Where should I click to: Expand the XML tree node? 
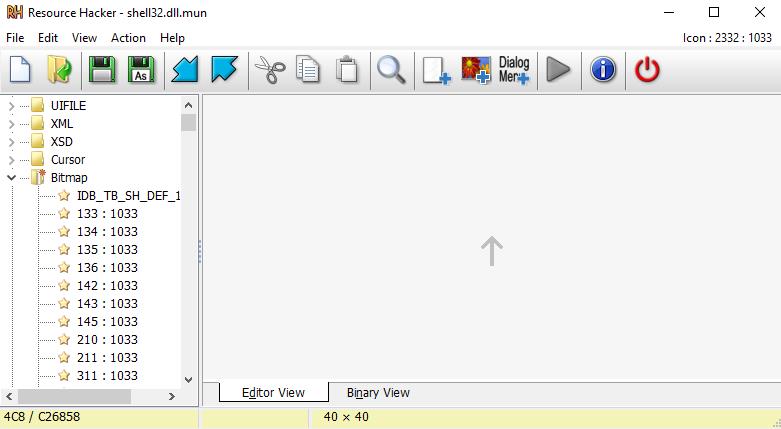(11, 124)
